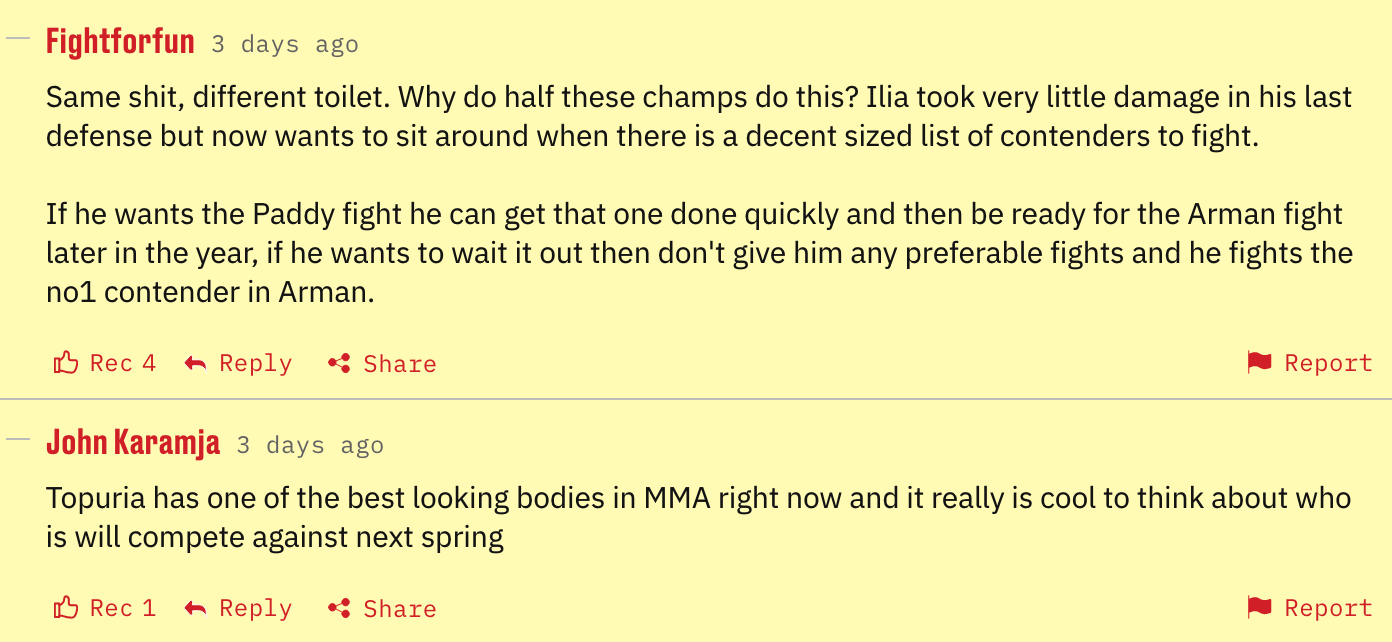The height and width of the screenshot is (642, 1392).
Task: Collapse John Karamja's comment thread
Action: [18, 439]
